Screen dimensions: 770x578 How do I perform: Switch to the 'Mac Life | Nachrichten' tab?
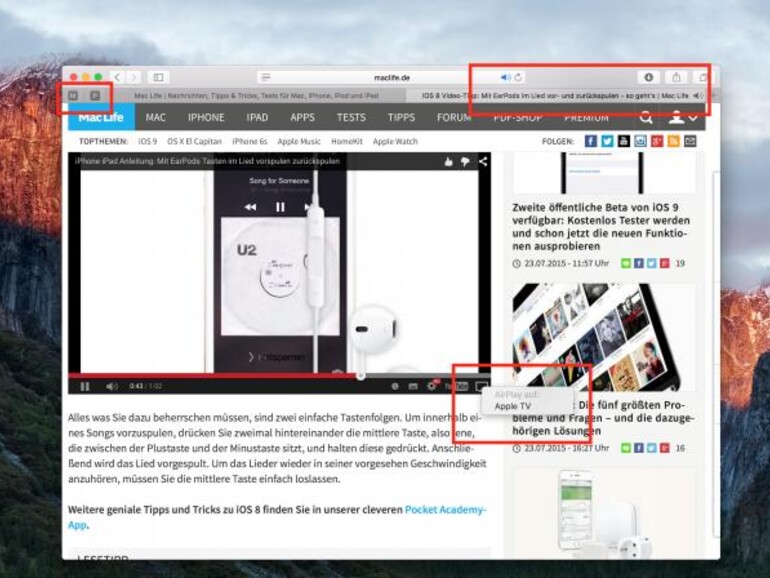point(256,96)
